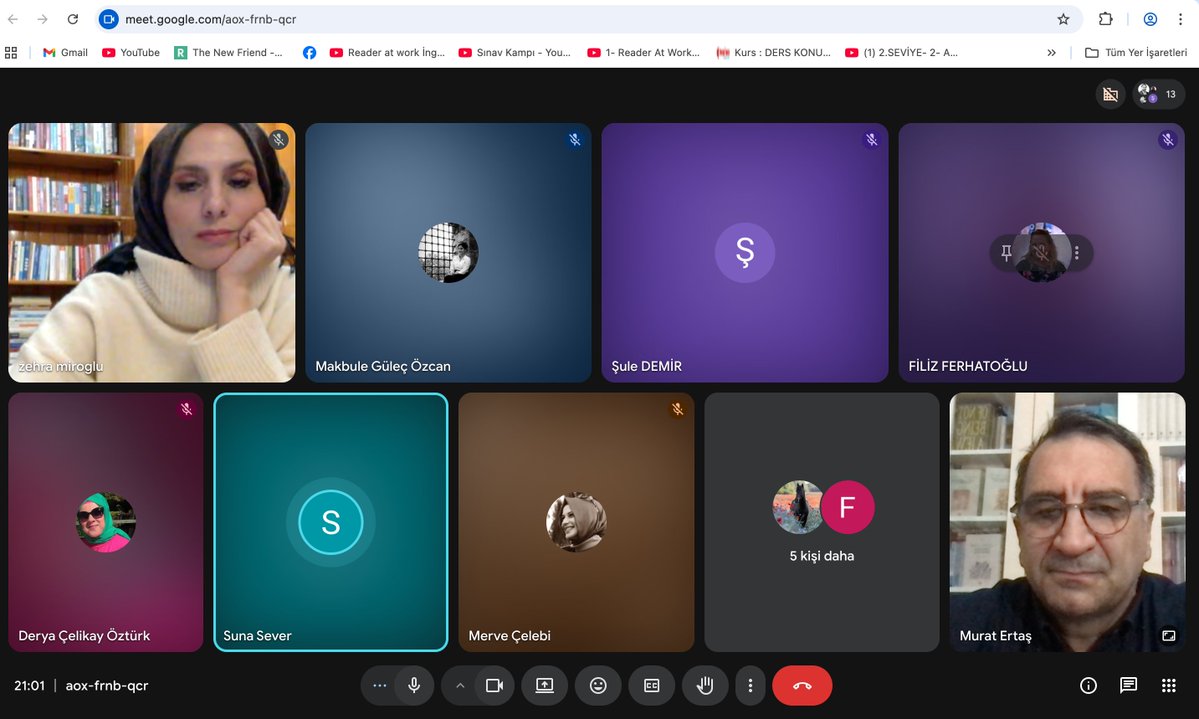Click Merve Çelebi's profile photo
1199x719 pixels.
tap(576, 522)
